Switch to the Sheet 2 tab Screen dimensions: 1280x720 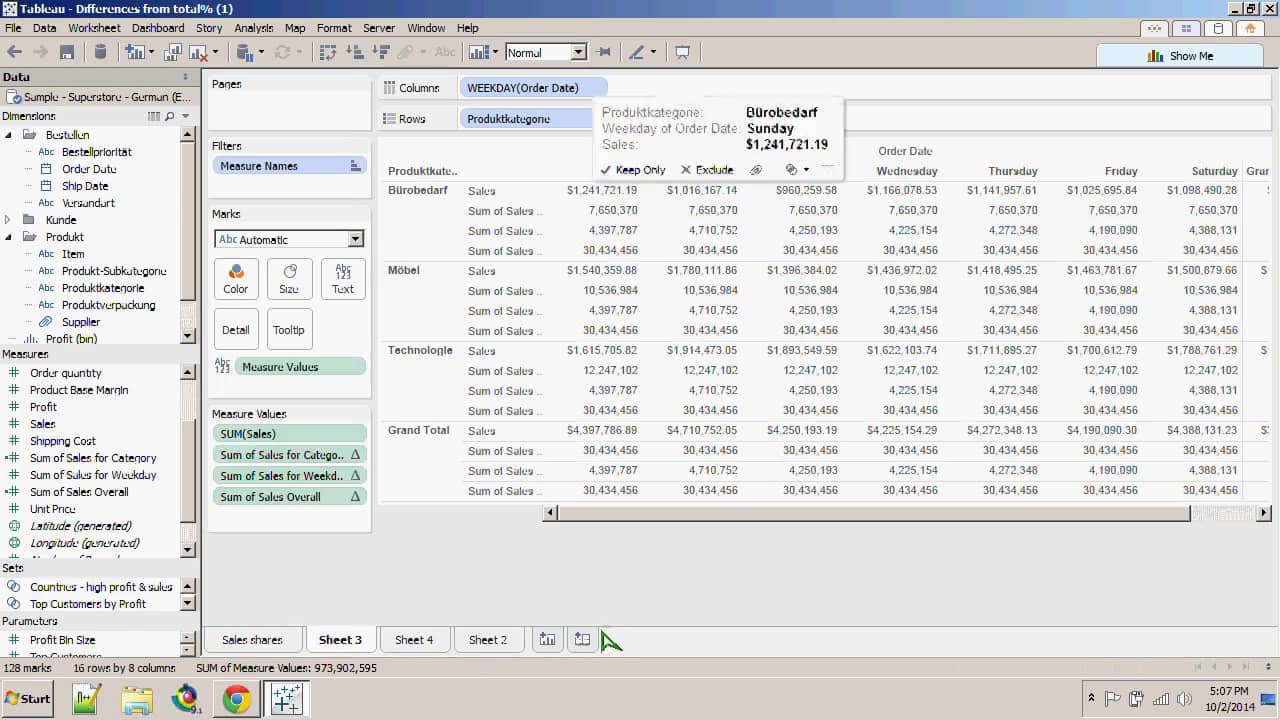488,640
